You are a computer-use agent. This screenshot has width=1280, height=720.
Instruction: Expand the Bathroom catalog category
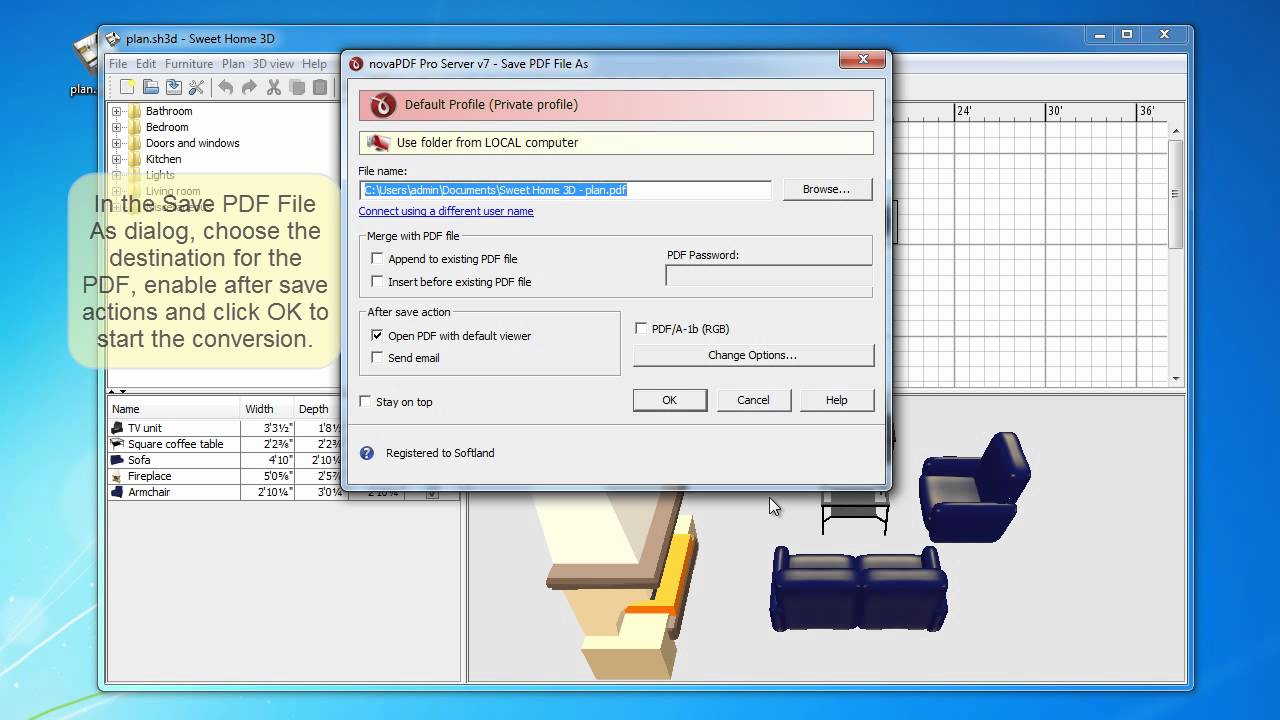point(116,111)
